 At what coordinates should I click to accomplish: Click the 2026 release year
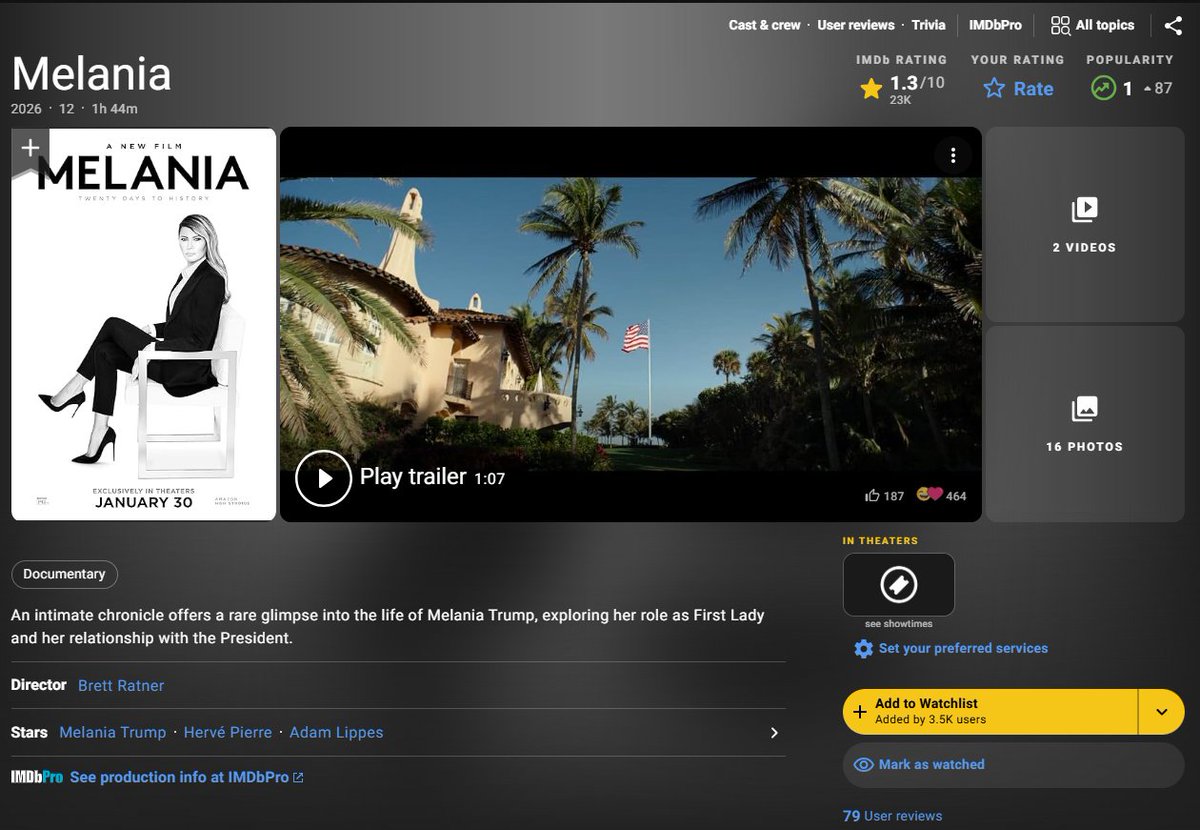(26, 108)
